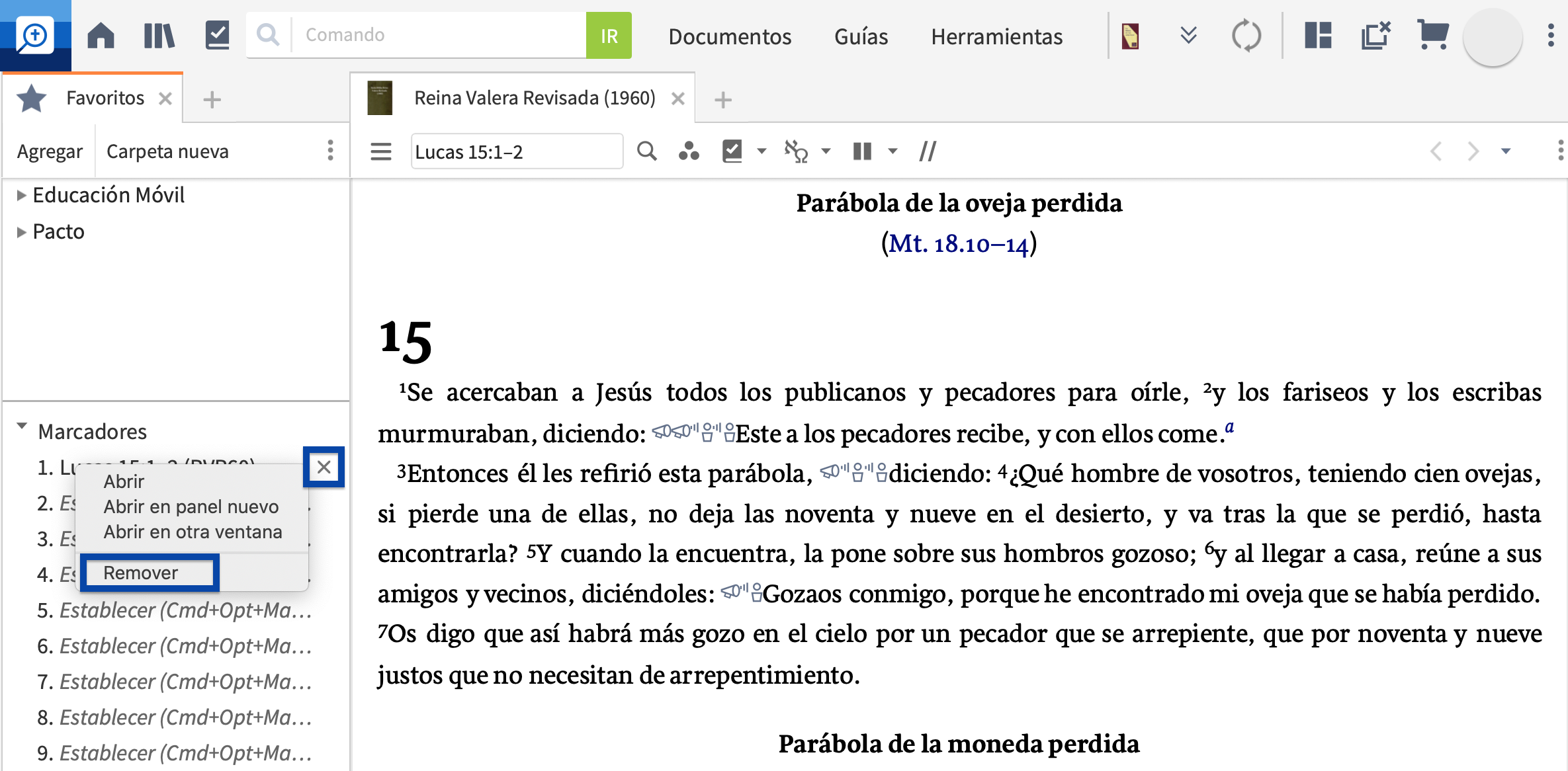Open the Logos app icon

click(35, 34)
